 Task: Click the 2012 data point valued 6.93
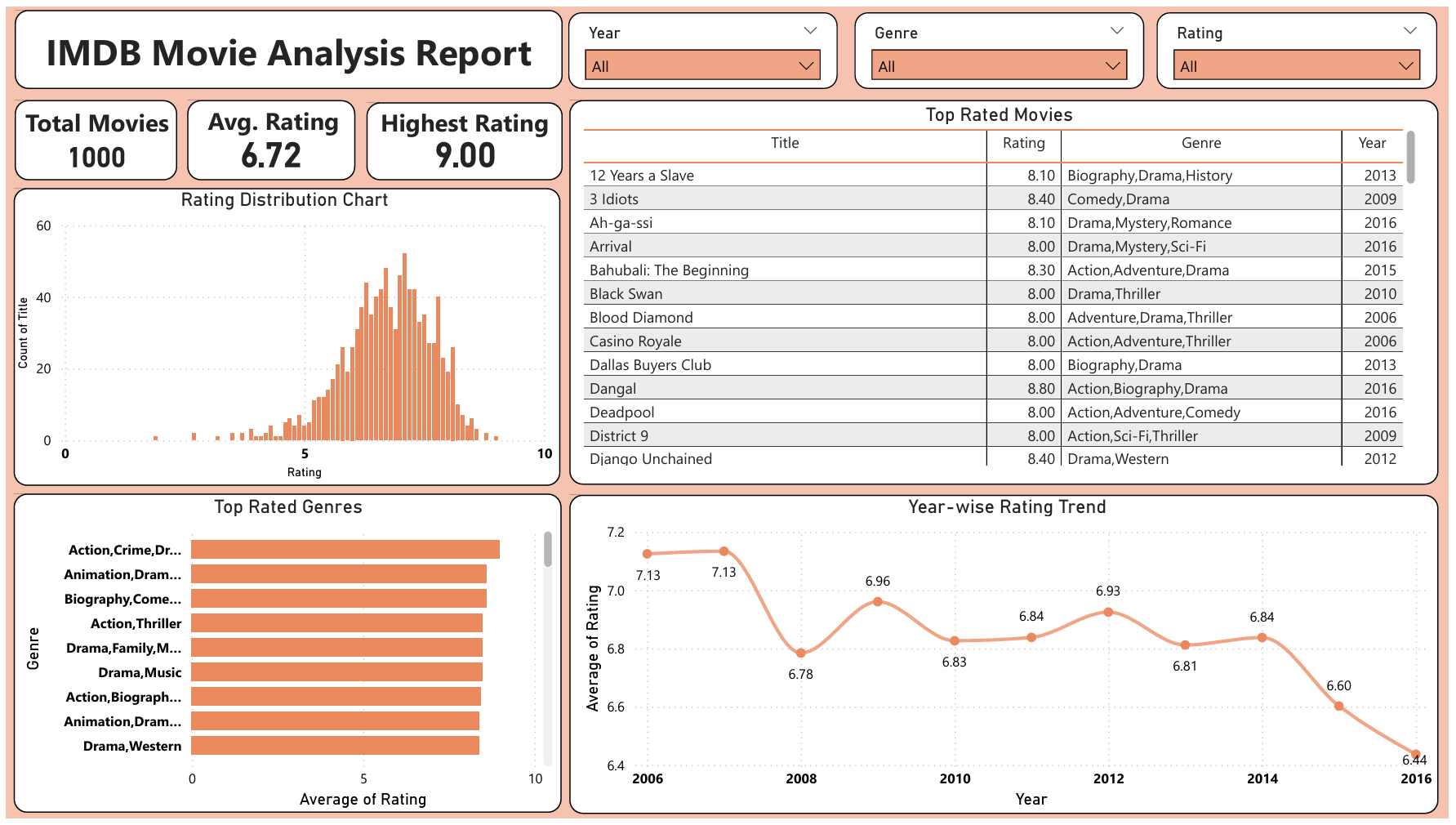coord(1108,612)
